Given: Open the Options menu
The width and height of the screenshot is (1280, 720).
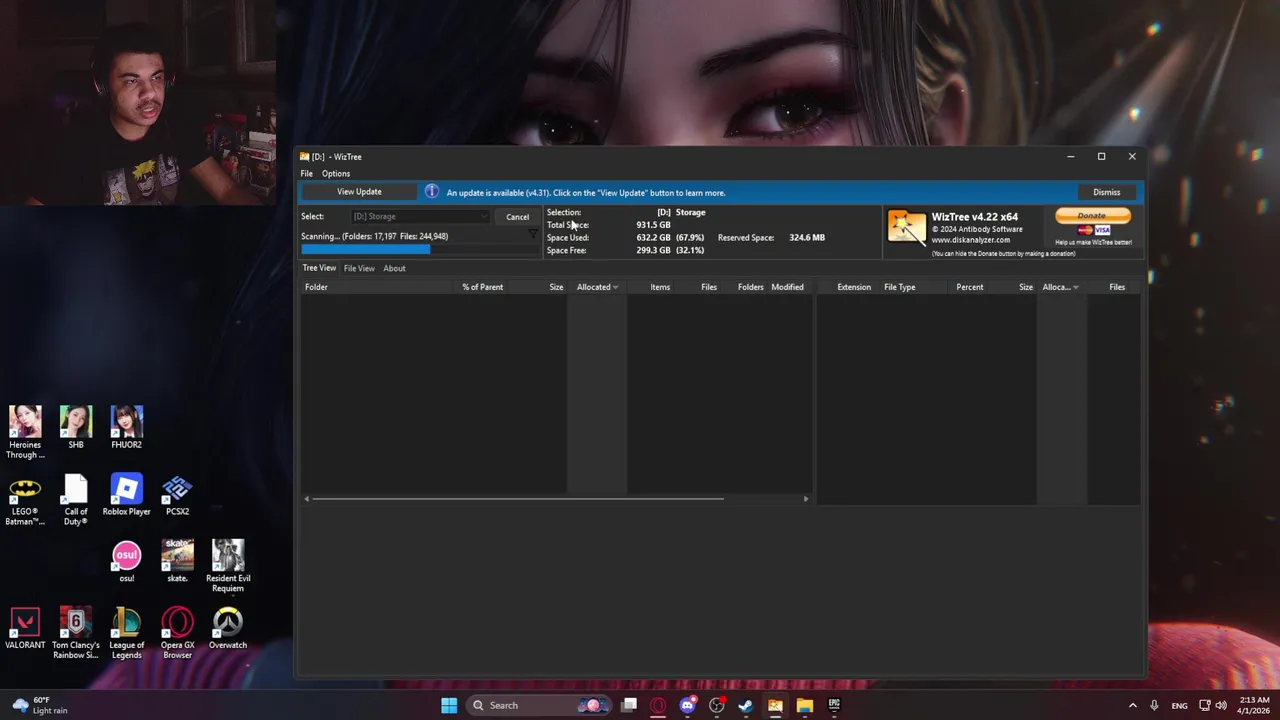Looking at the screenshot, I should coord(336,173).
